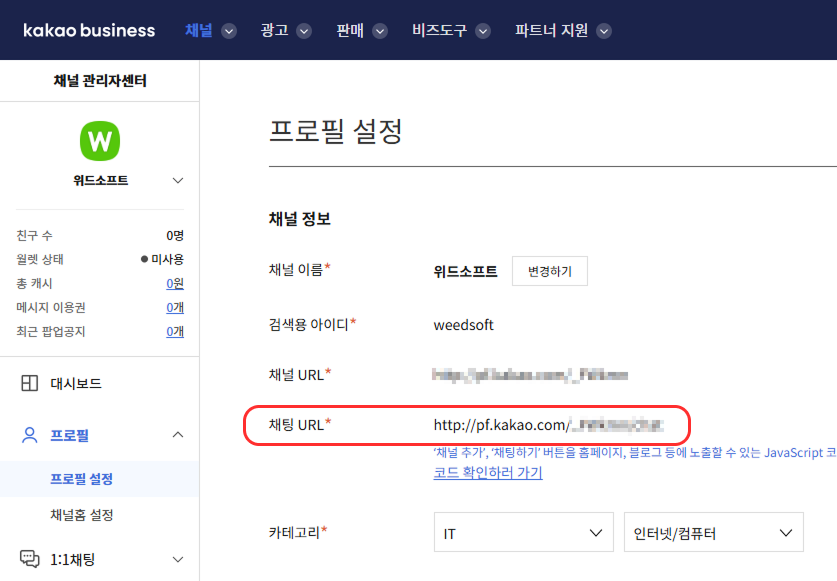Click the 채널 이름 위드소프트 value

(465, 271)
